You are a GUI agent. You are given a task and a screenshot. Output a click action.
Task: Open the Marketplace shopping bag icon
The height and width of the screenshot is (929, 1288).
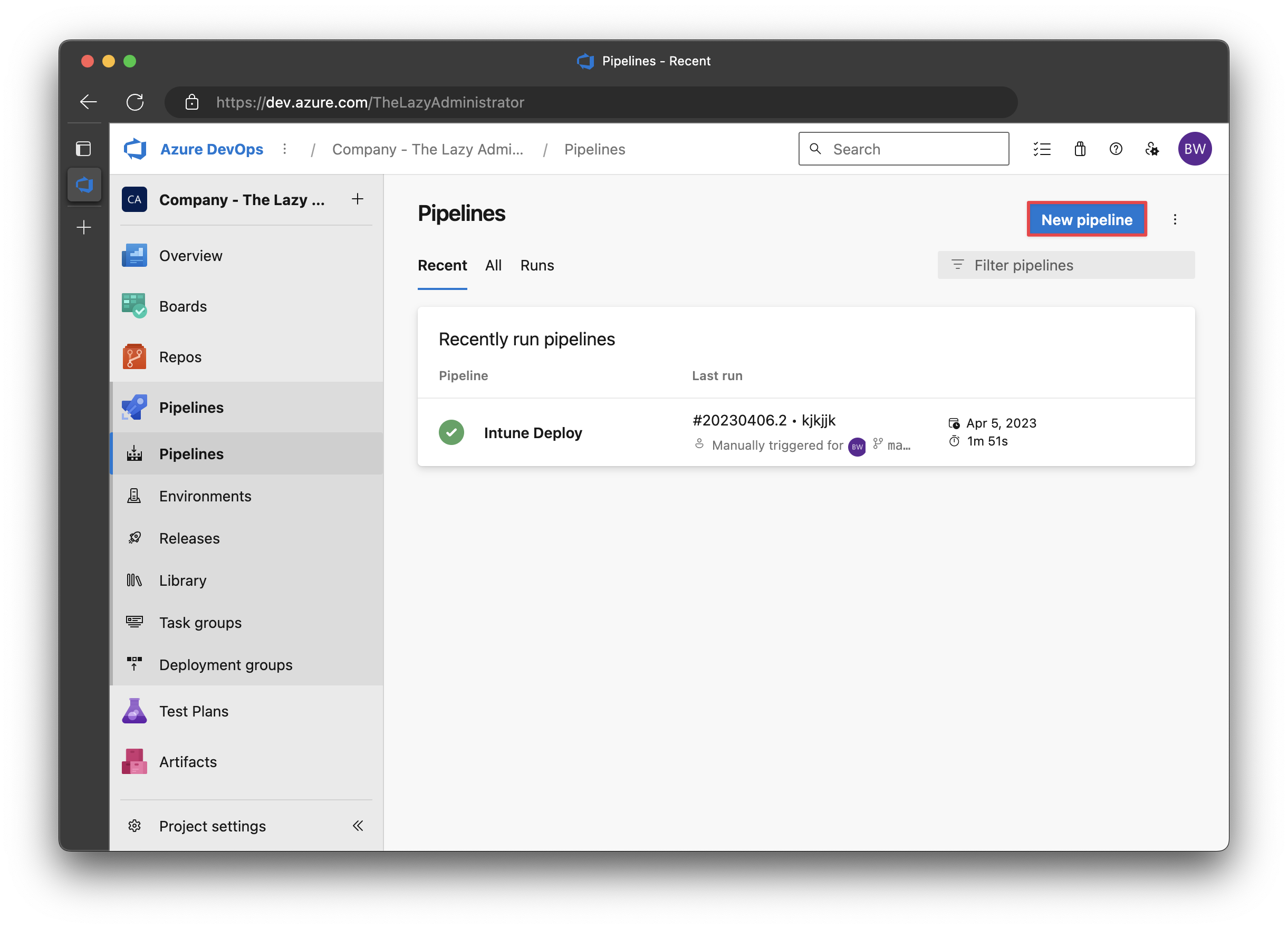tap(1080, 149)
